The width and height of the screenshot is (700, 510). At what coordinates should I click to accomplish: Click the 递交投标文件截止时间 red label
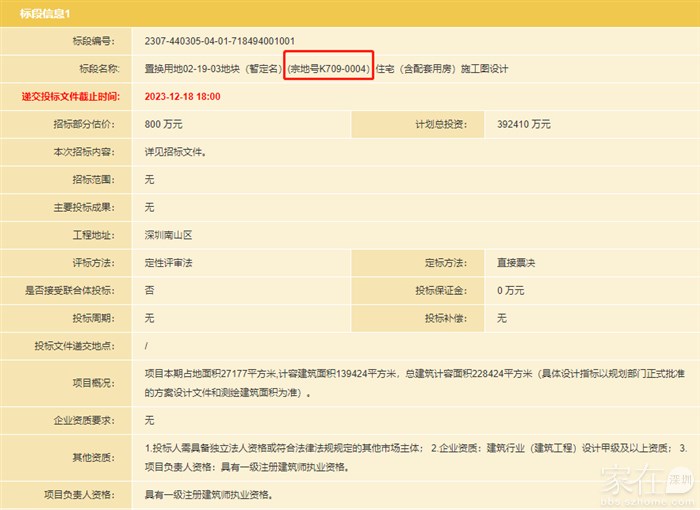(70, 97)
